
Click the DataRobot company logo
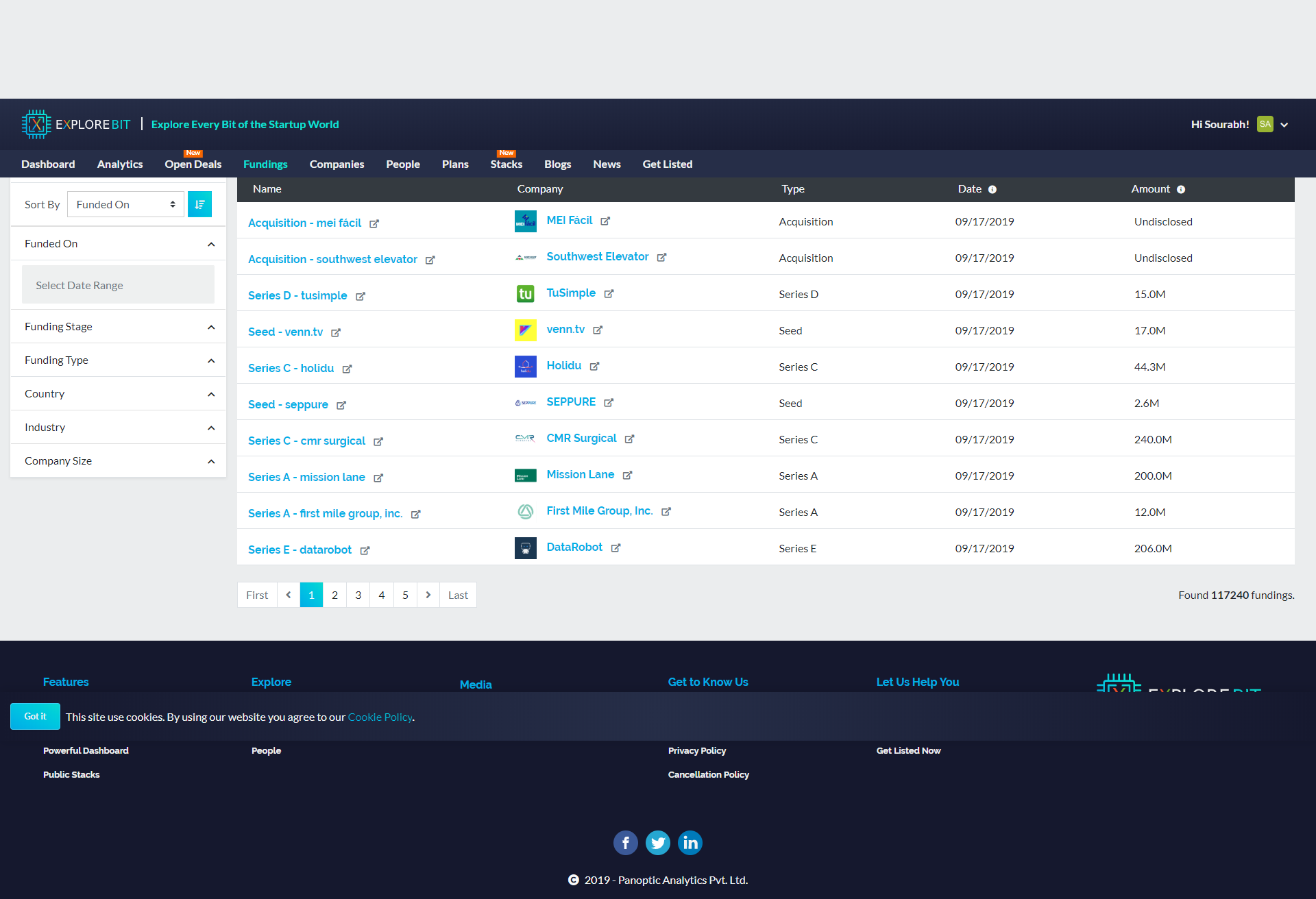[525, 548]
